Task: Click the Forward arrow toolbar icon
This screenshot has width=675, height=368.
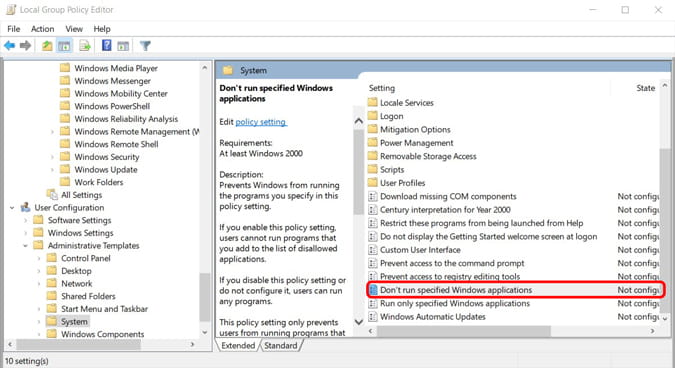Action: 25,45
